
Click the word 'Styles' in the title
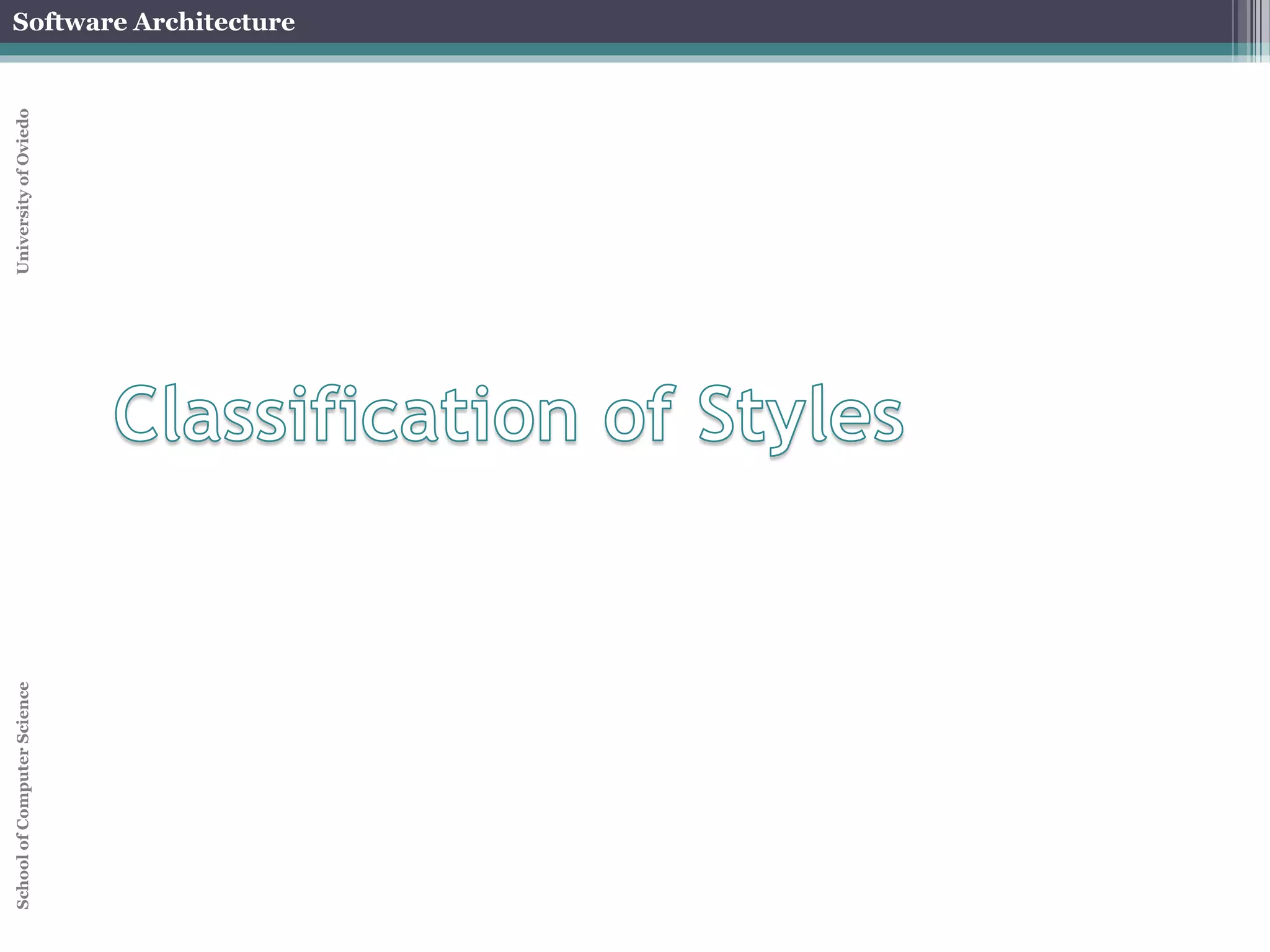coord(800,414)
